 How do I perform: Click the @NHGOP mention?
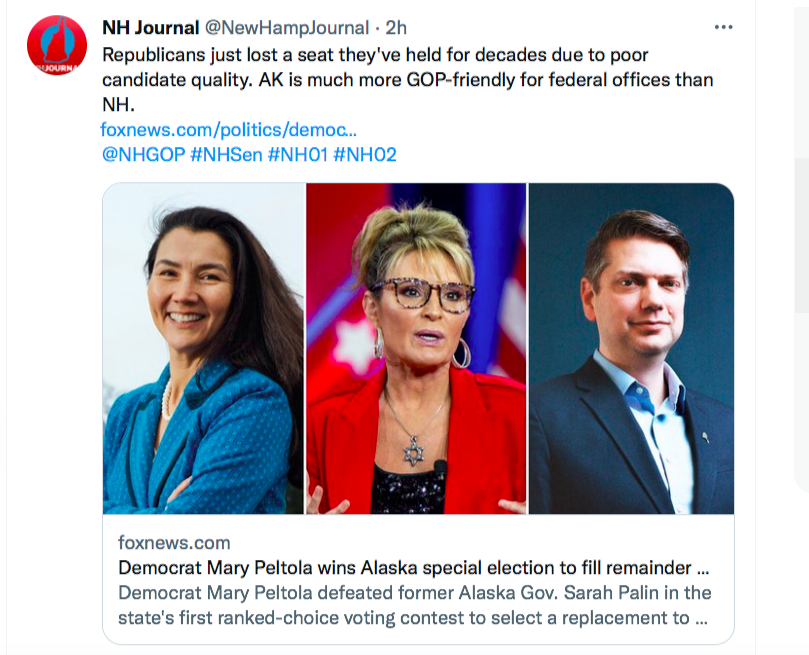pos(141,155)
